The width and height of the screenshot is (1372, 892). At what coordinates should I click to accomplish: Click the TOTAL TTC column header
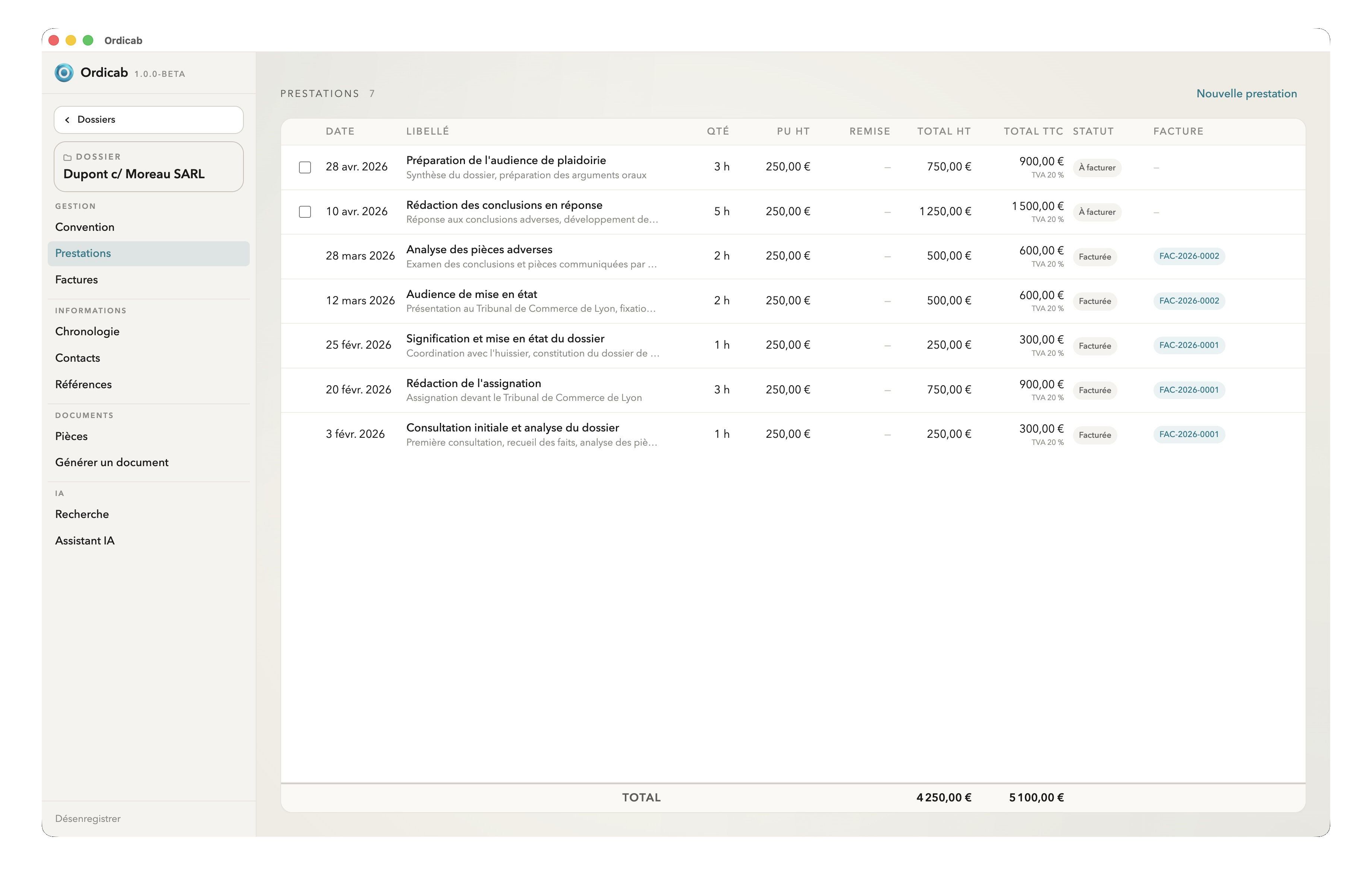coord(1033,132)
